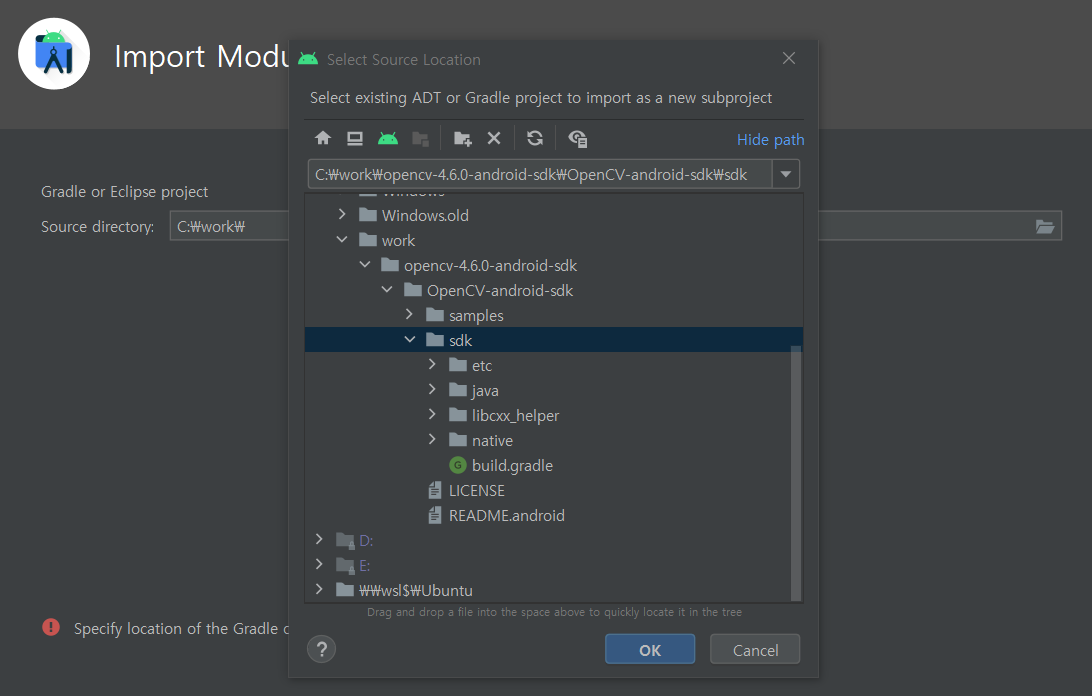Expand the native folder
The width and height of the screenshot is (1092, 696).
tap(432, 440)
